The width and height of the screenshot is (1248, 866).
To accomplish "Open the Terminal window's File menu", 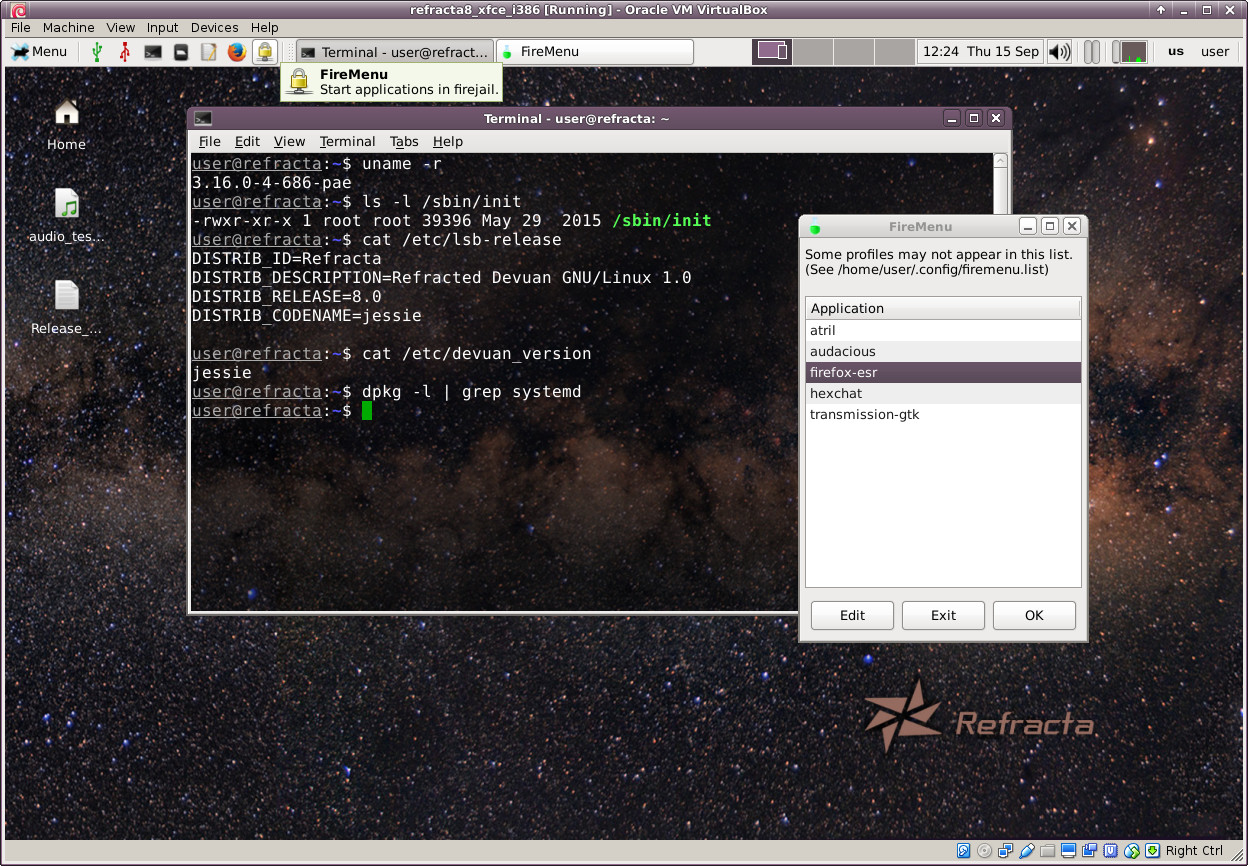I will (209, 142).
